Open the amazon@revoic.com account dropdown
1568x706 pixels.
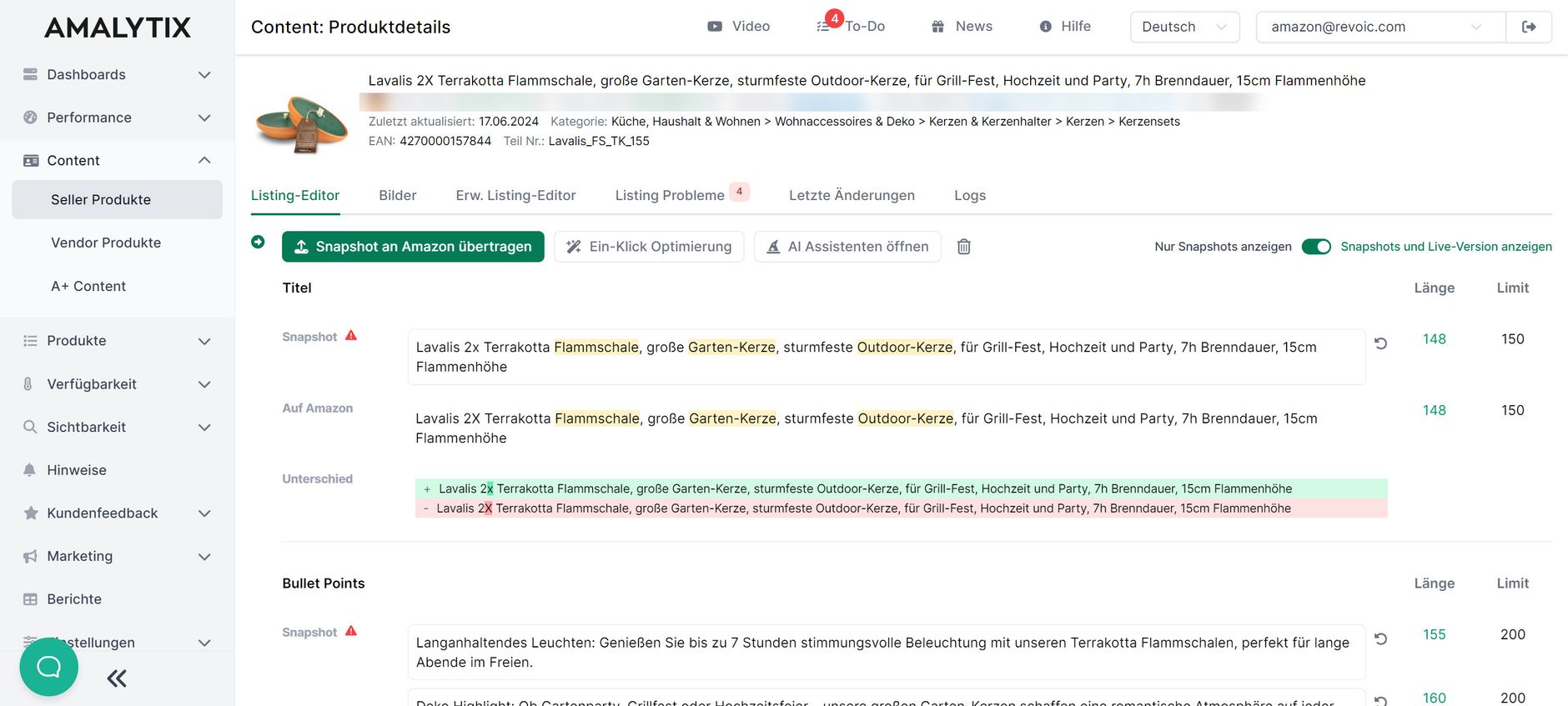(1380, 27)
